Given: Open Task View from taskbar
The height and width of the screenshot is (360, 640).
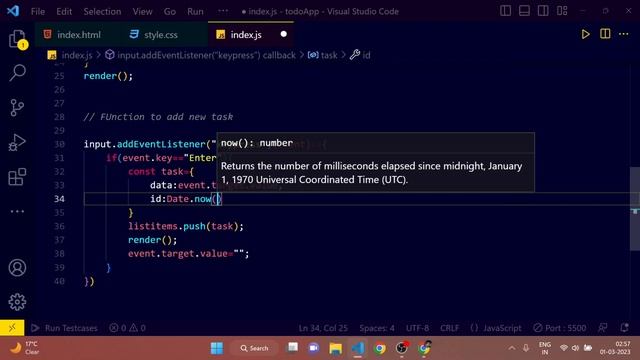Looking at the screenshot, I should (x=293, y=348).
